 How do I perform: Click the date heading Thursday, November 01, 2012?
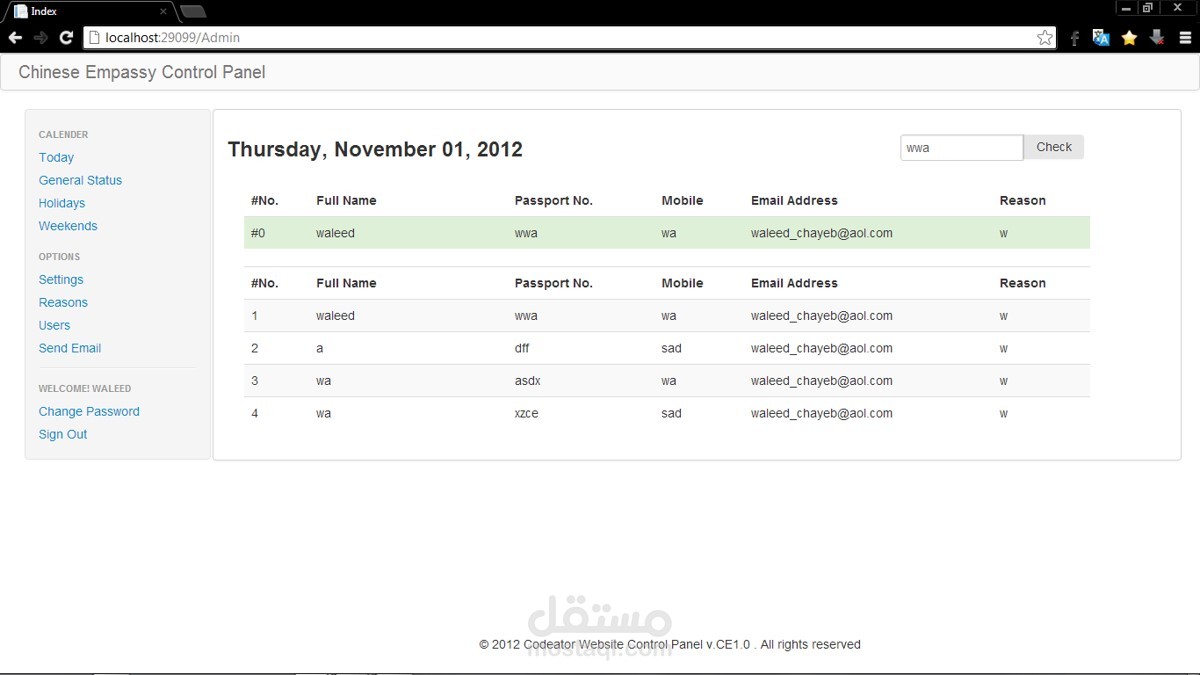tap(375, 149)
